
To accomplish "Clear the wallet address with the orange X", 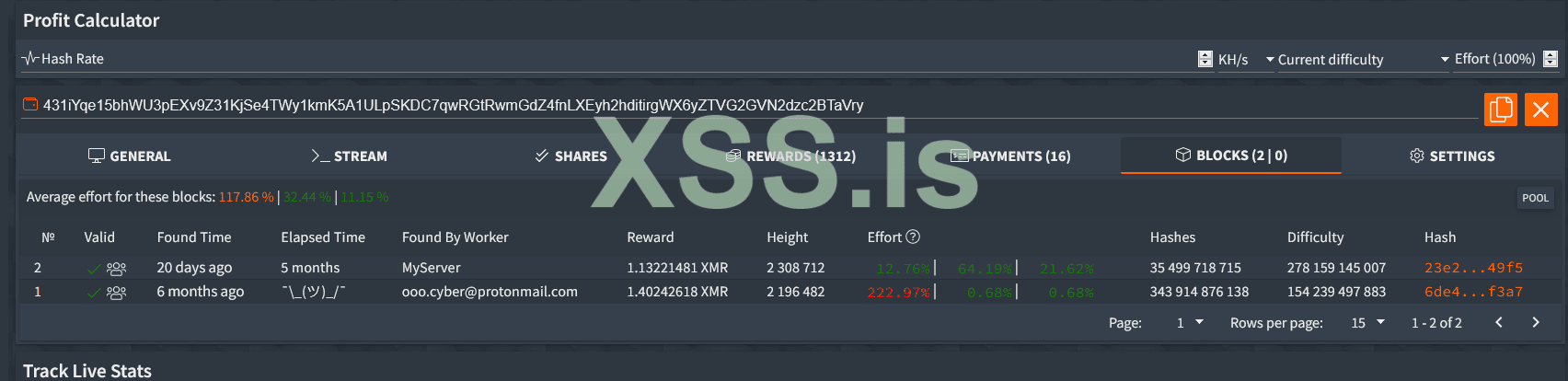I will (1541, 110).
